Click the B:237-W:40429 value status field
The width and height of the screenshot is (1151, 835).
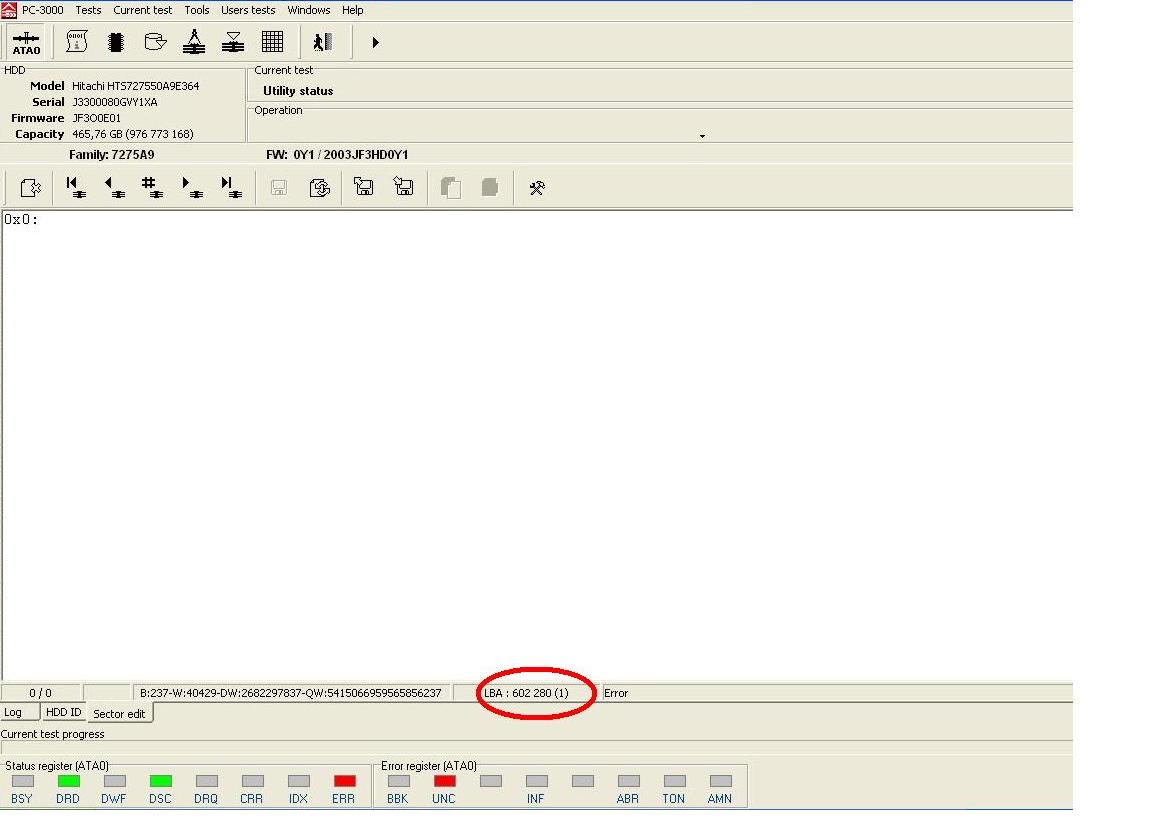[291, 693]
